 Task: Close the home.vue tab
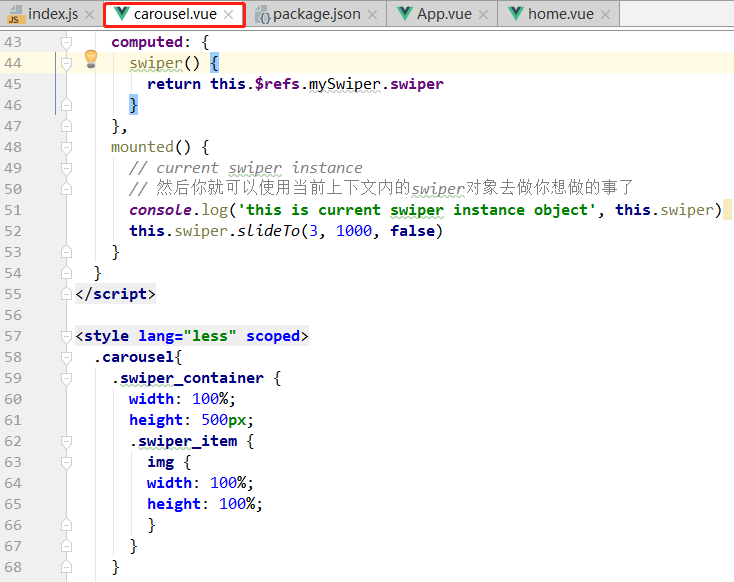605,15
